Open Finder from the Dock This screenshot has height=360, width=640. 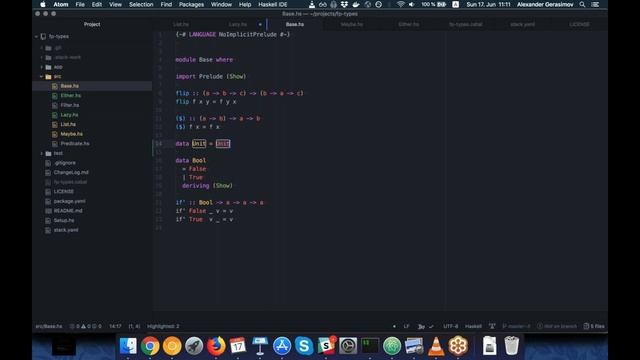coord(128,346)
